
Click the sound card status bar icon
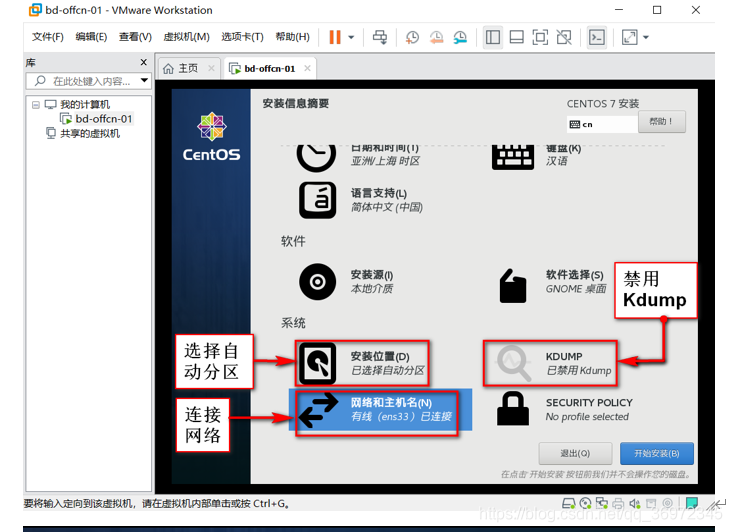tap(634, 504)
